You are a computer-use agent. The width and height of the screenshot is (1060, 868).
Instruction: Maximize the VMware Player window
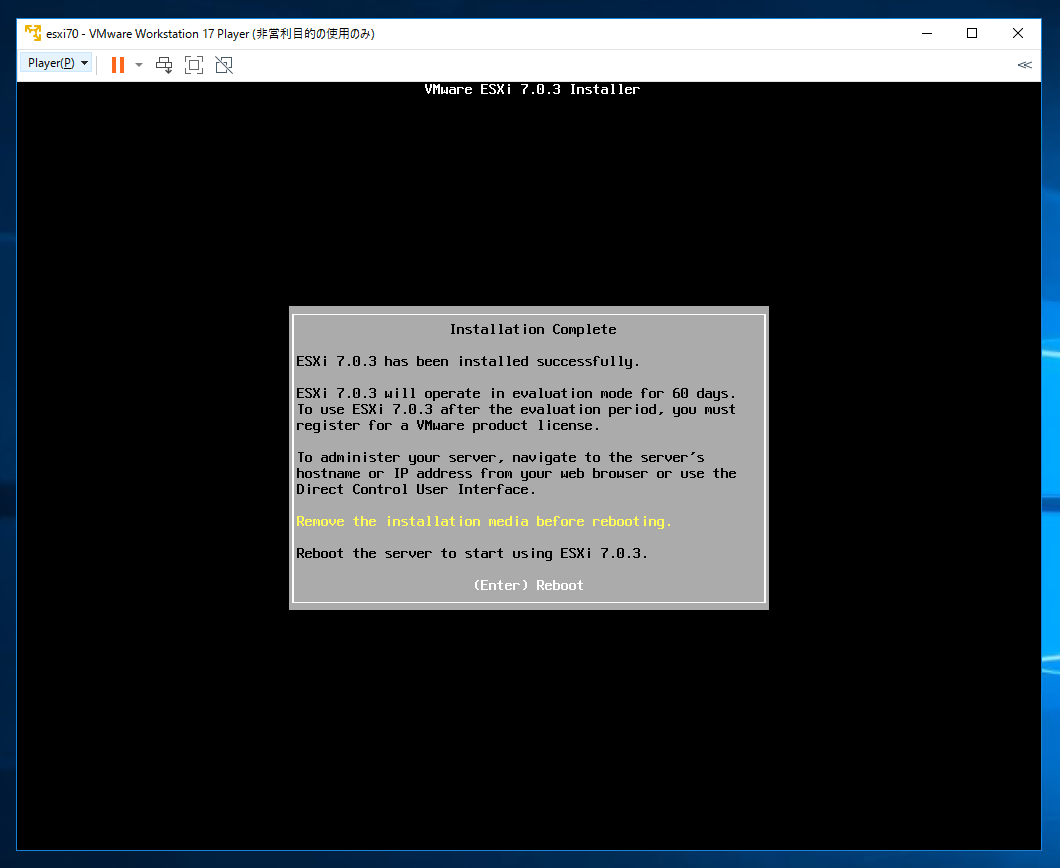click(972, 33)
